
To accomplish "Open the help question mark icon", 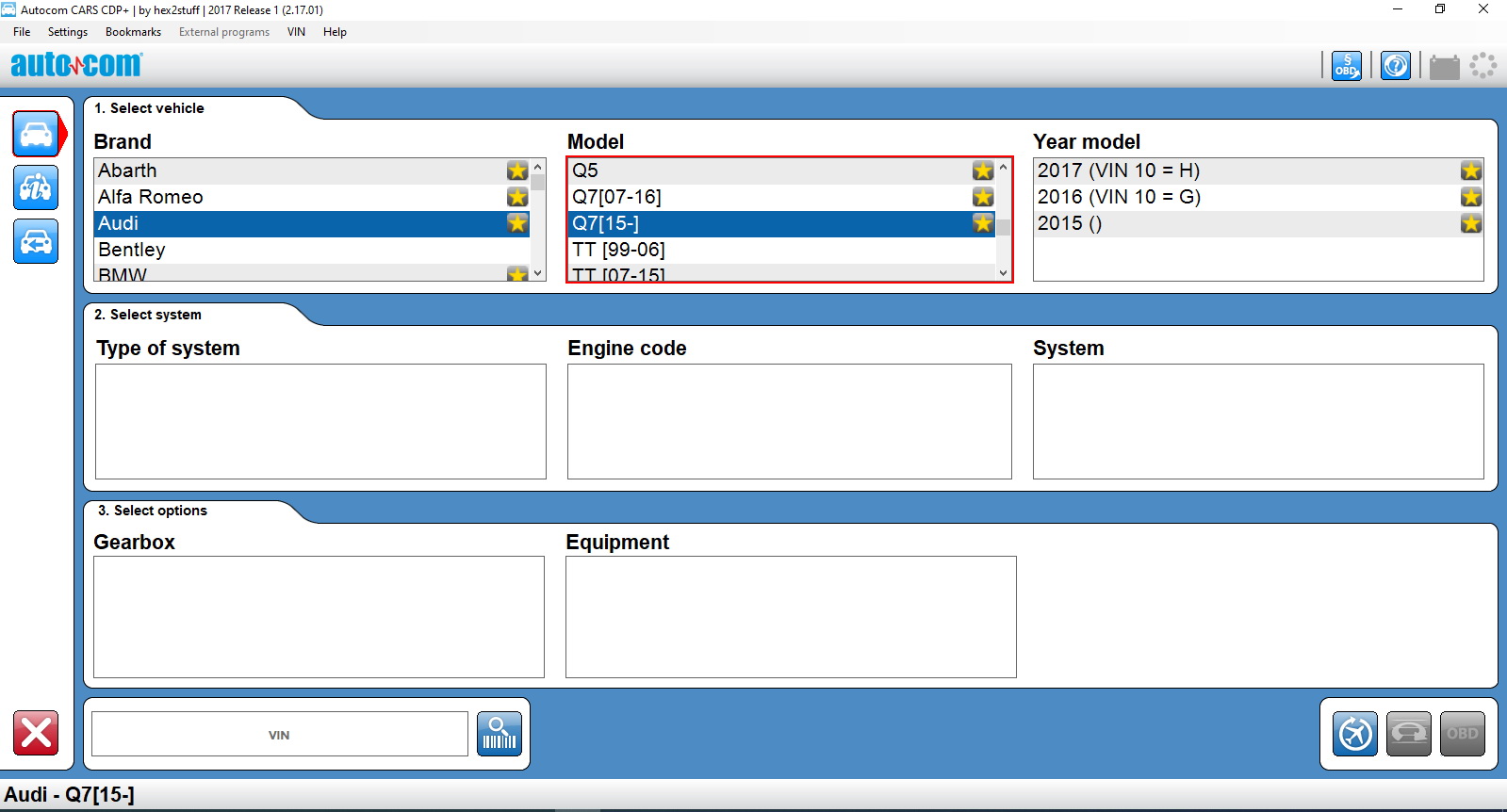I will tap(1395, 66).
